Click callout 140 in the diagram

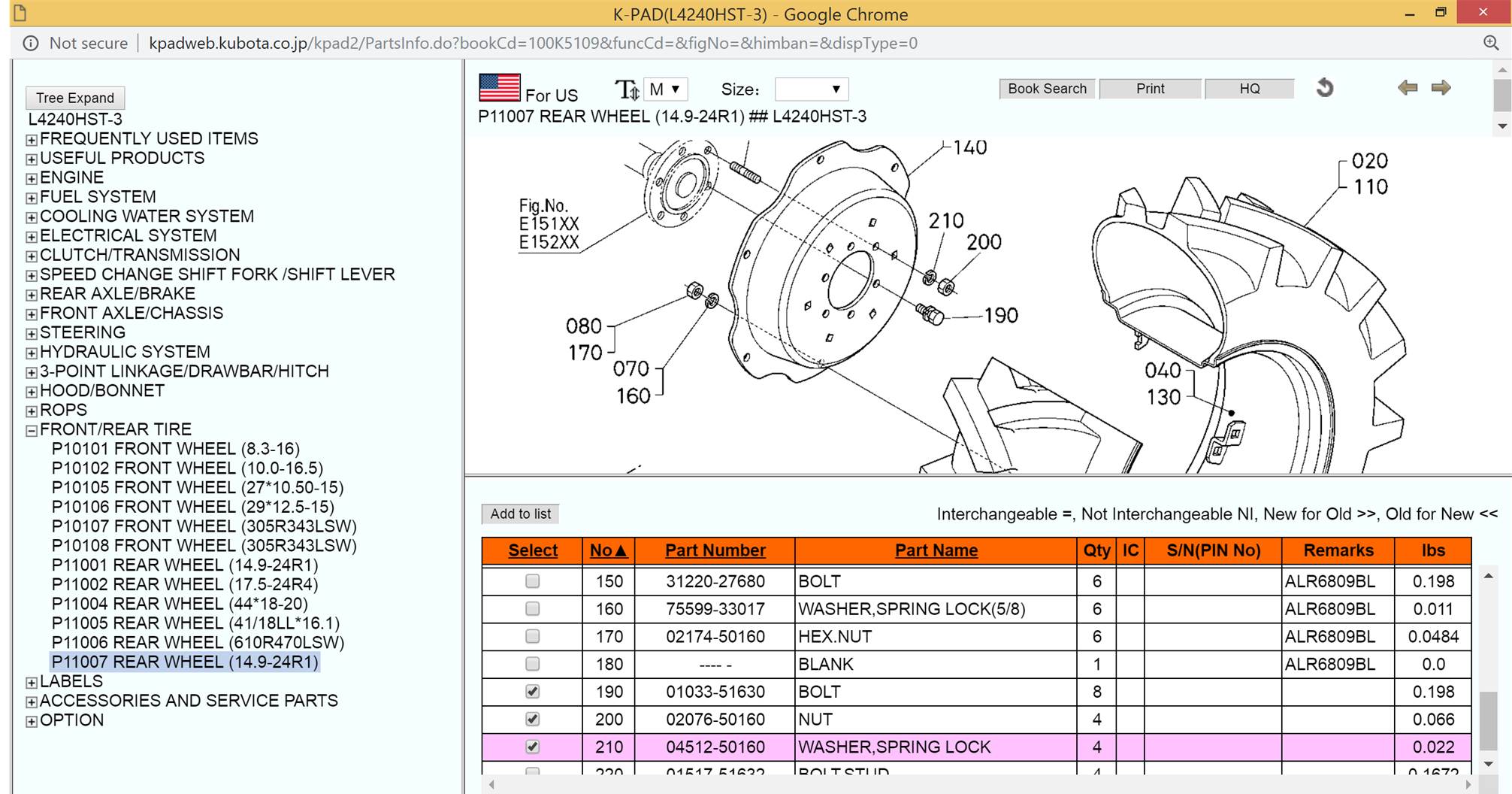[970, 147]
